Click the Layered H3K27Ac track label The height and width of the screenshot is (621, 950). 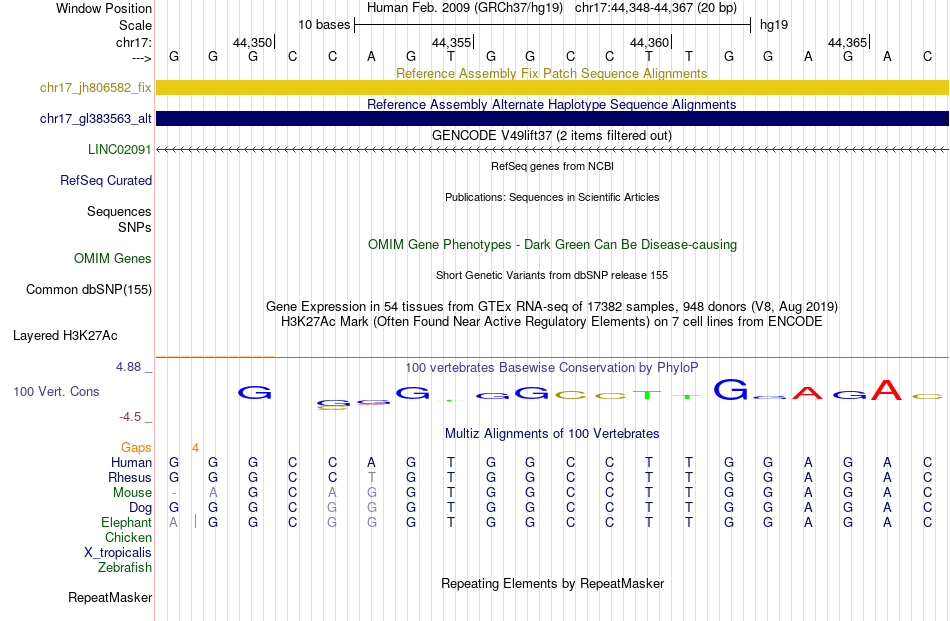coord(65,335)
